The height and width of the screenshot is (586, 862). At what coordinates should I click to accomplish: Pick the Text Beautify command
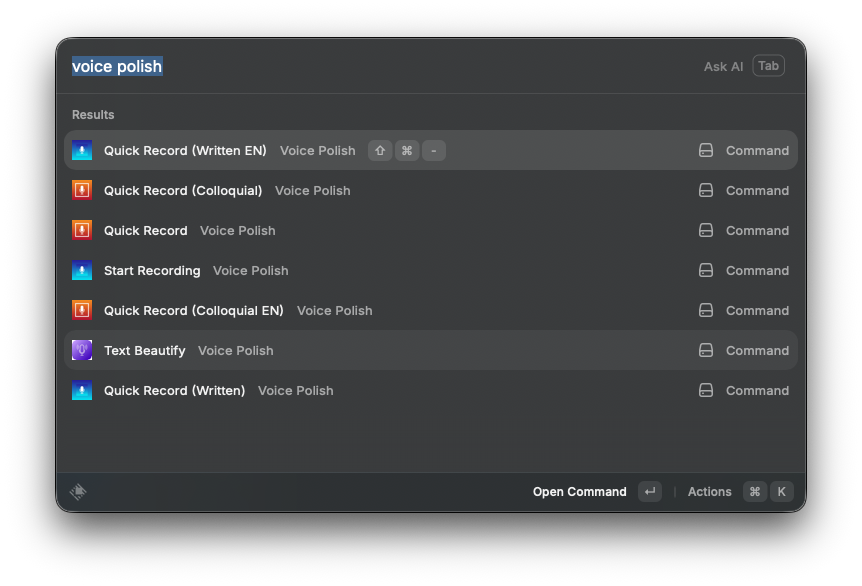pos(145,350)
